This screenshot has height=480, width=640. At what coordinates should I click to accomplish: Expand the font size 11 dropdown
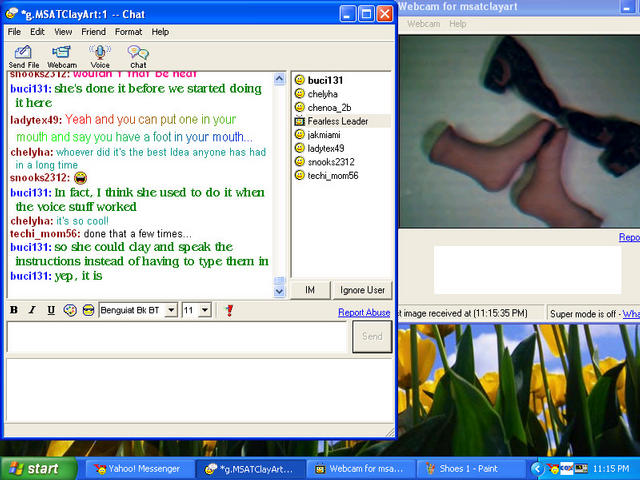[x=205, y=310]
